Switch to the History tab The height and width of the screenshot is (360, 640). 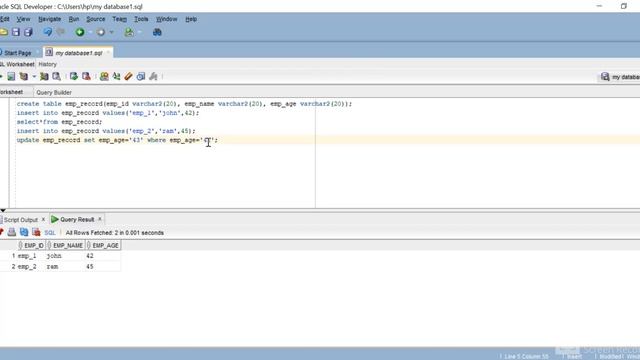click(47, 64)
